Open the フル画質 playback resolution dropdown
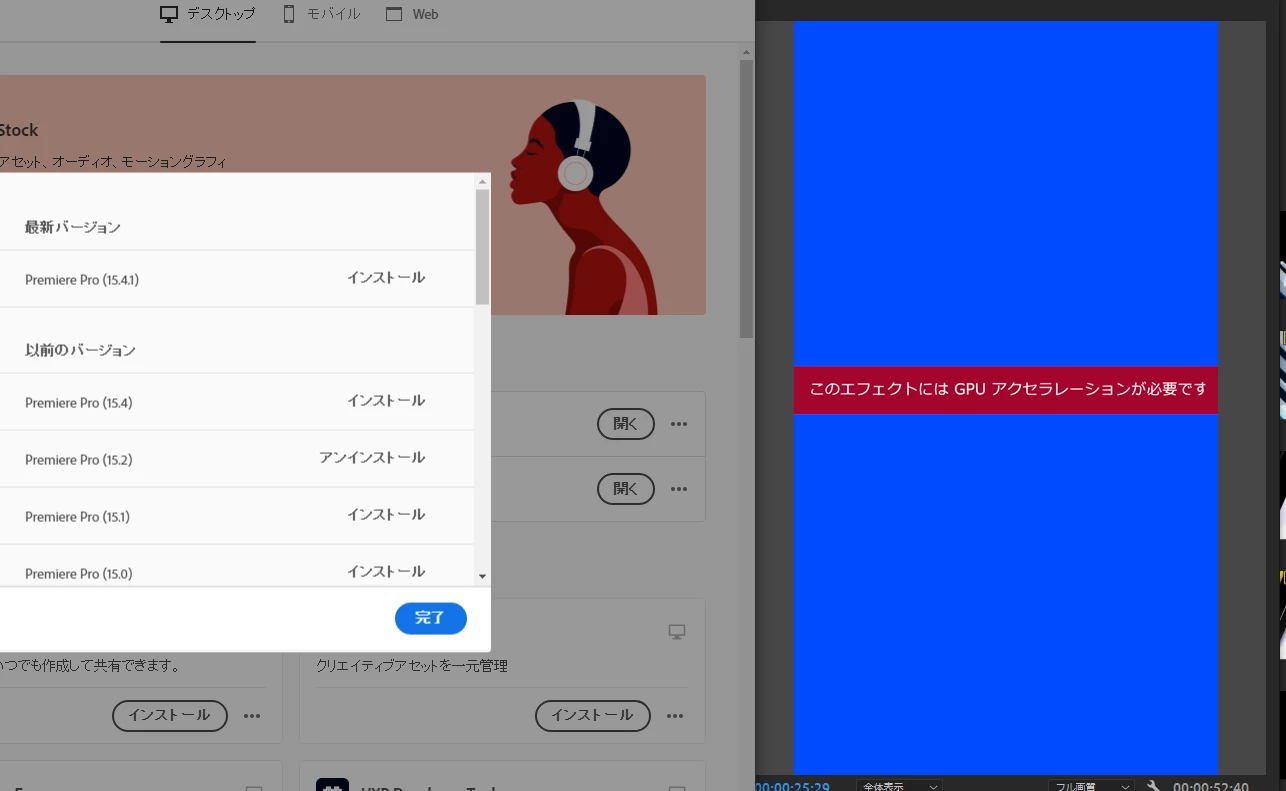This screenshot has height=791, width=1286. (x=1091, y=786)
